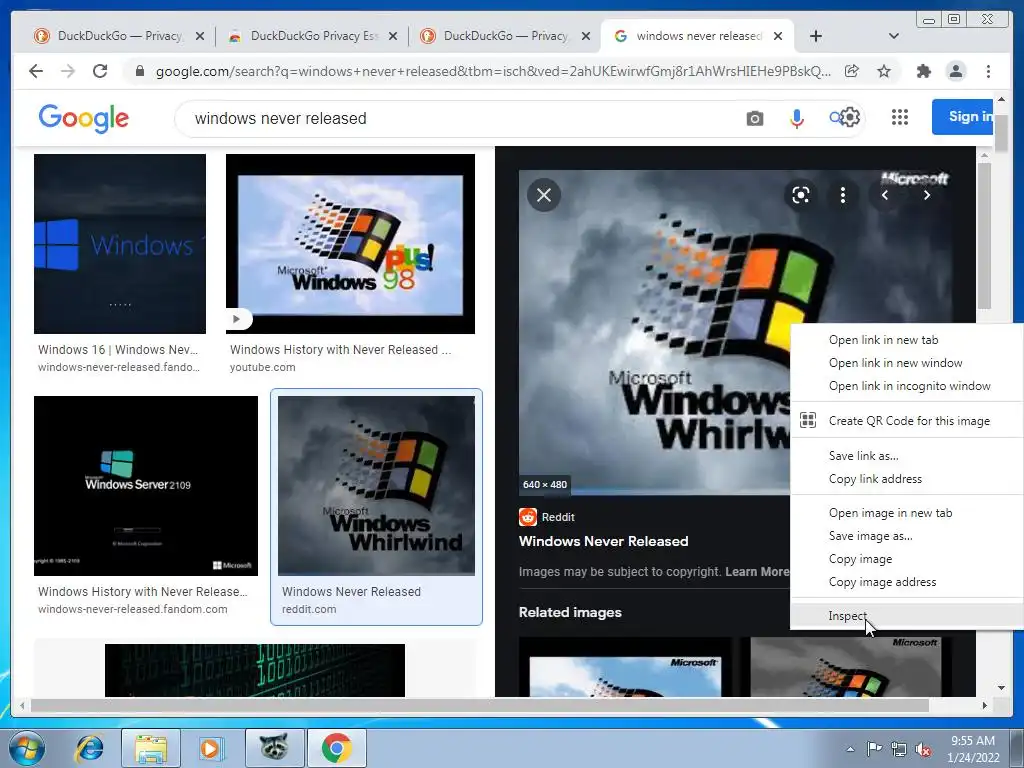Click the preview panel's scrollbar
Image resolution: width=1024 pixels, height=768 pixels.
[x=984, y=235]
